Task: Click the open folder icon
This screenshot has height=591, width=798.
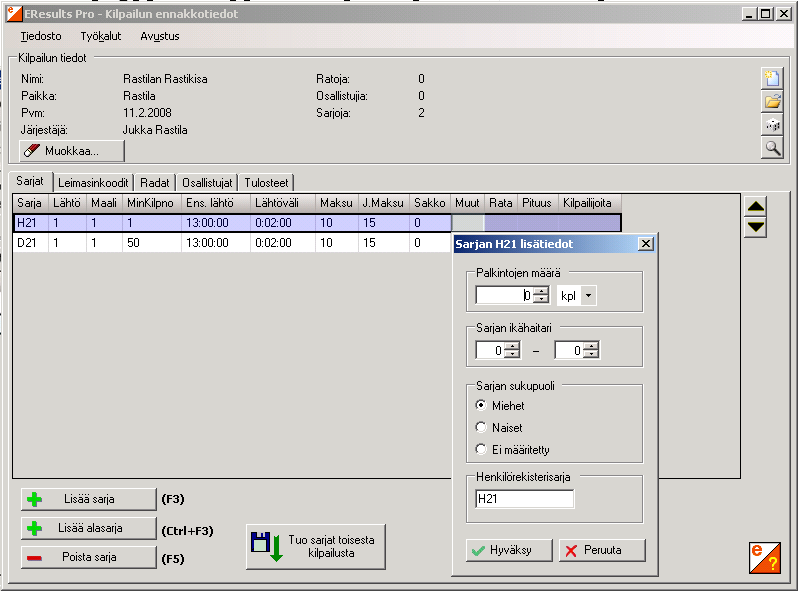Action: click(x=772, y=101)
